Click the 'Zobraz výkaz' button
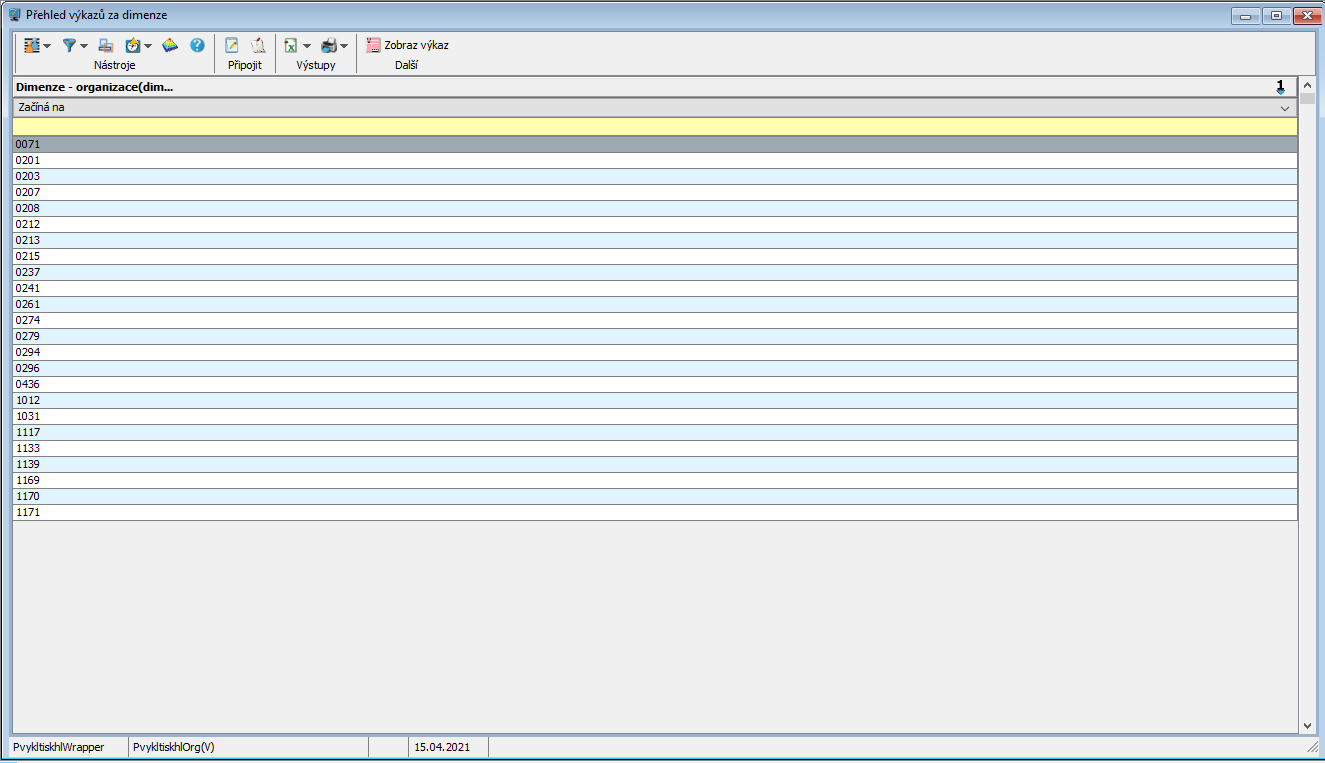Image resolution: width=1325 pixels, height=763 pixels. 407,45
